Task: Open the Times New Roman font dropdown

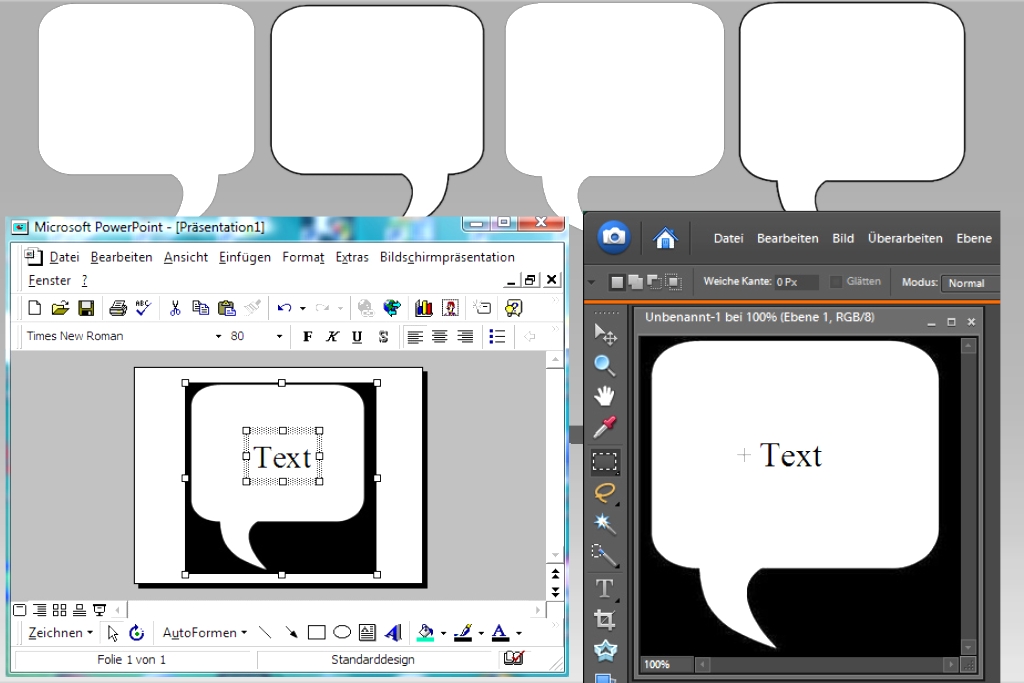Action: point(218,337)
